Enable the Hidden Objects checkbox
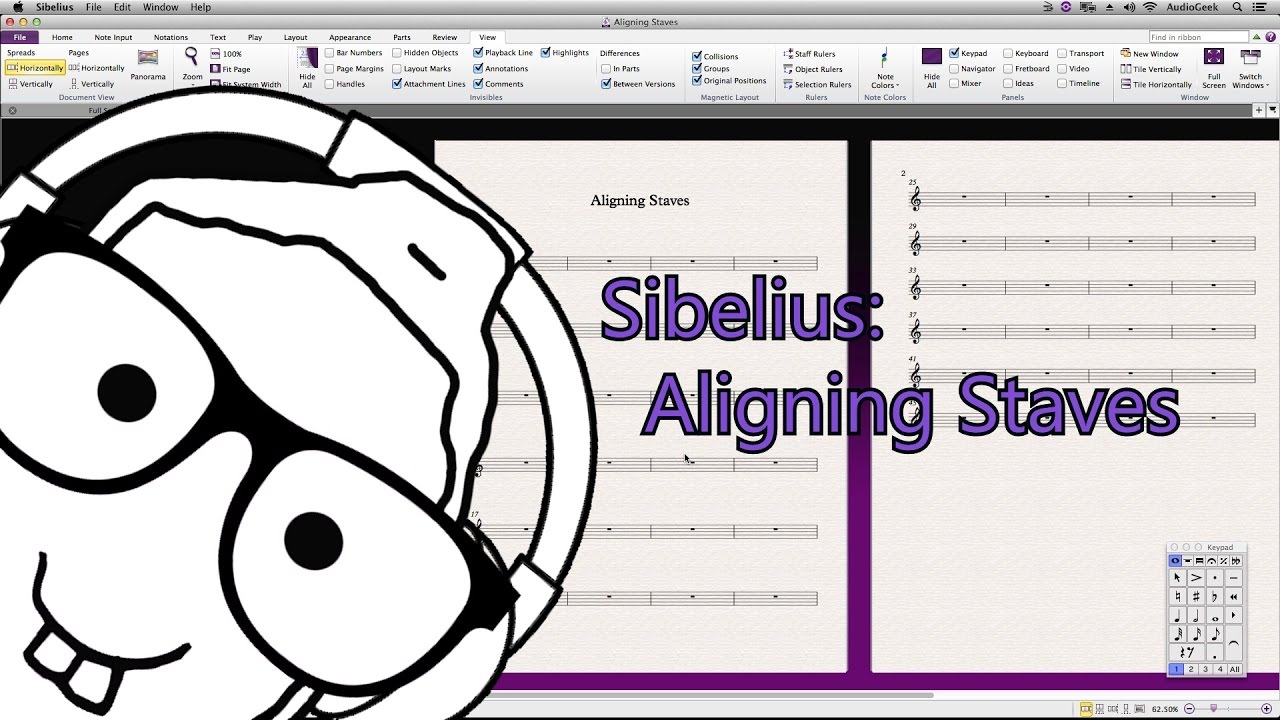Viewport: 1280px width, 720px height. pyautogui.click(x=397, y=53)
